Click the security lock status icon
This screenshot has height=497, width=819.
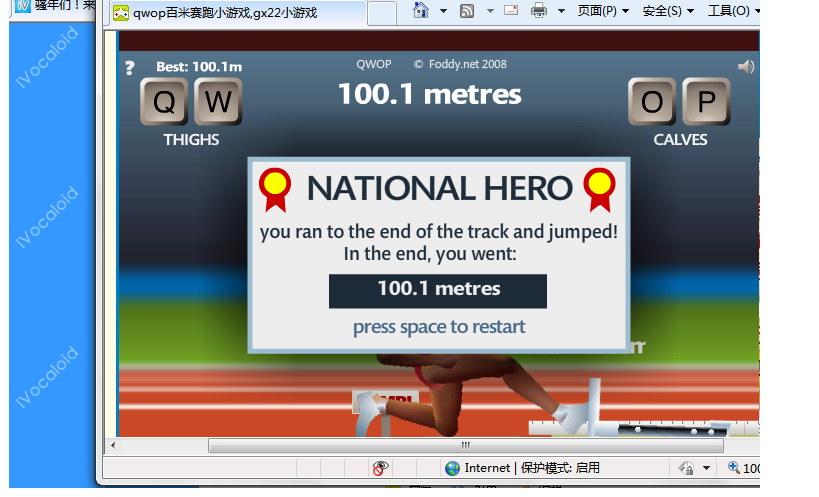(686, 468)
